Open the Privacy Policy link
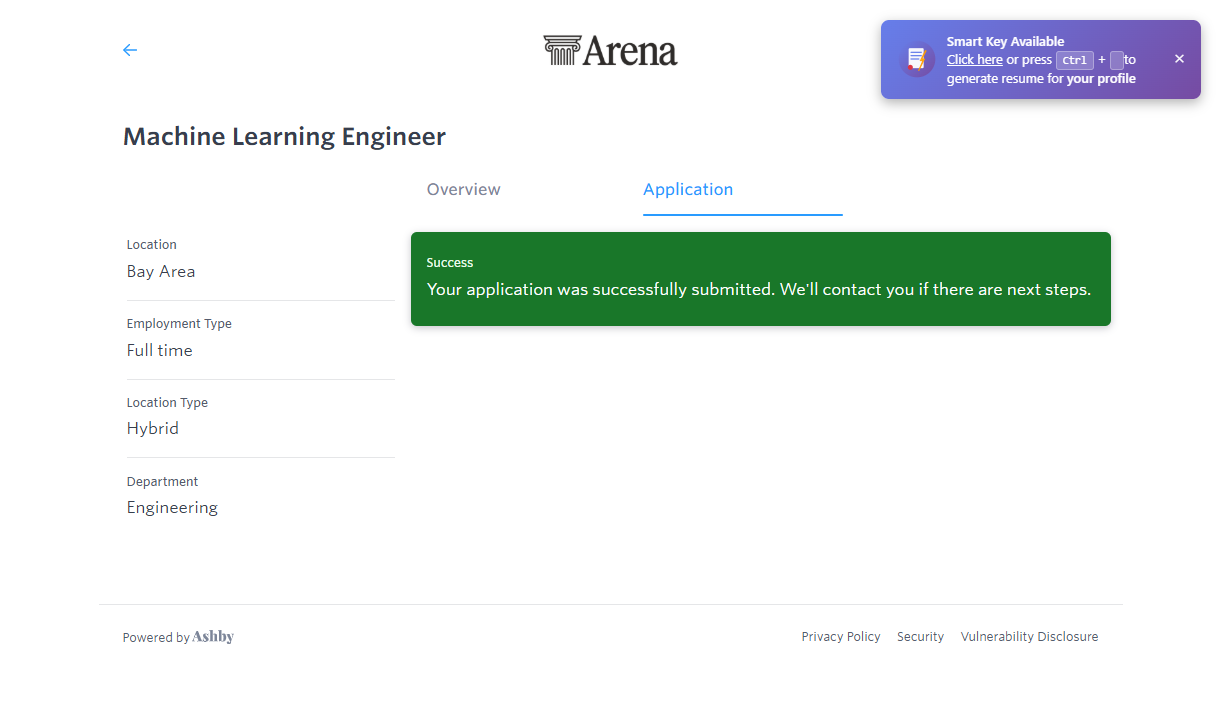This screenshot has height=721, width=1221. point(840,637)
